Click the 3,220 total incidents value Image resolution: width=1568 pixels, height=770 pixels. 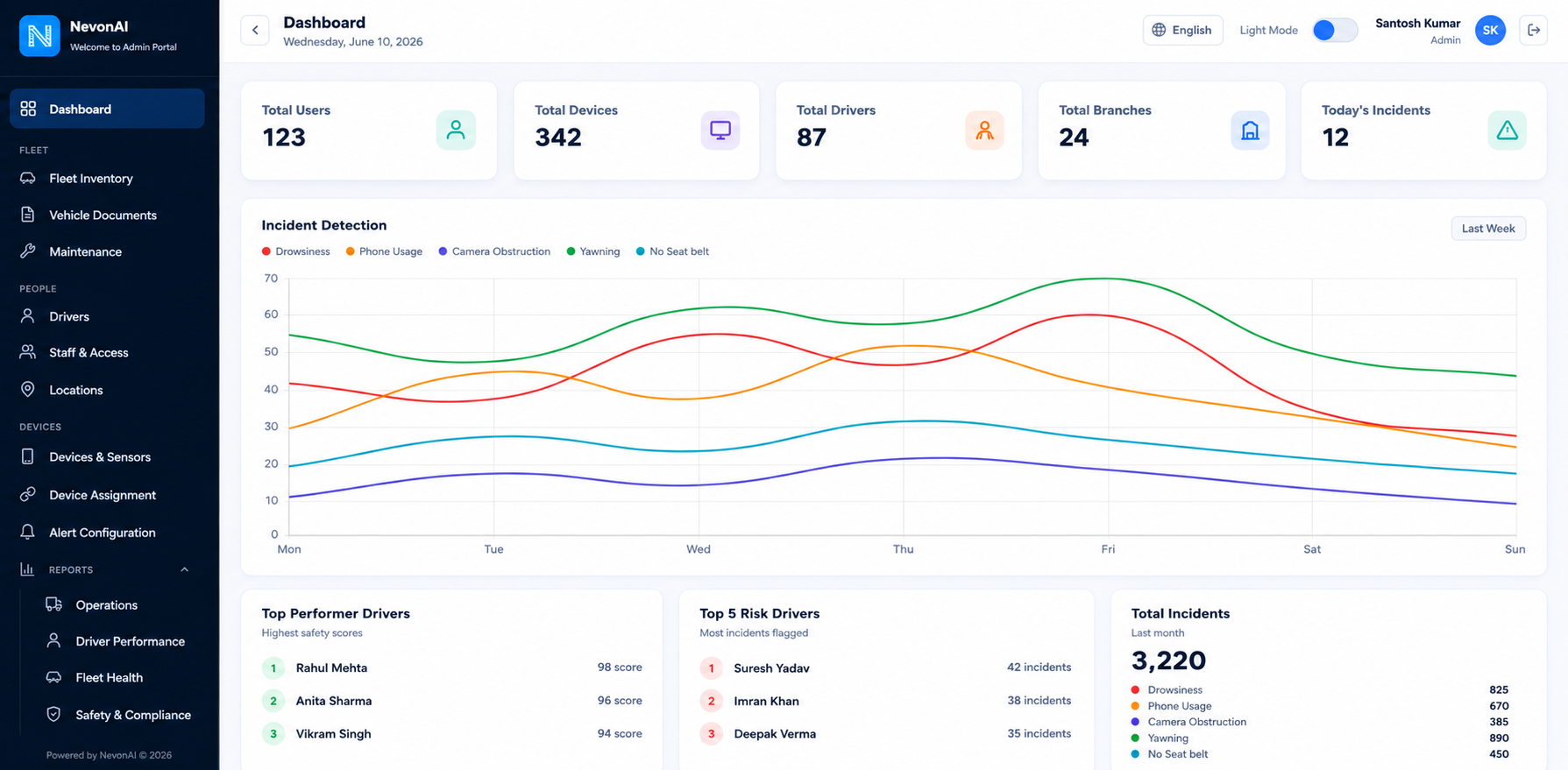1168,660
